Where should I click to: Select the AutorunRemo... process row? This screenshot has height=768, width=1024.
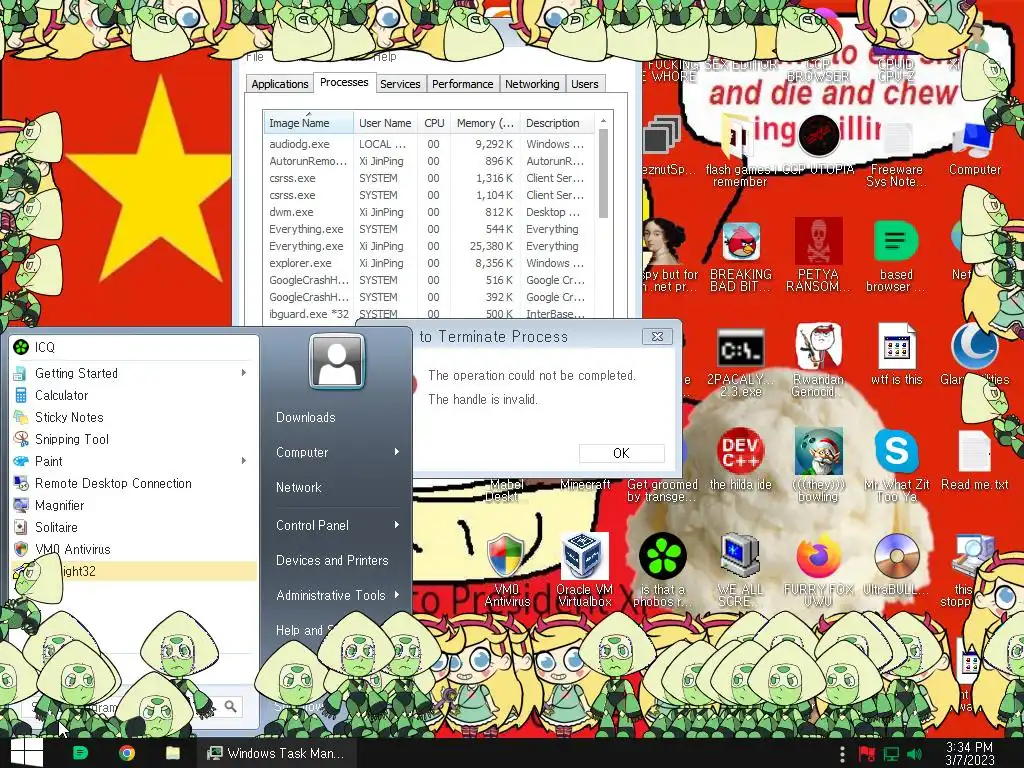coord(430,161)
